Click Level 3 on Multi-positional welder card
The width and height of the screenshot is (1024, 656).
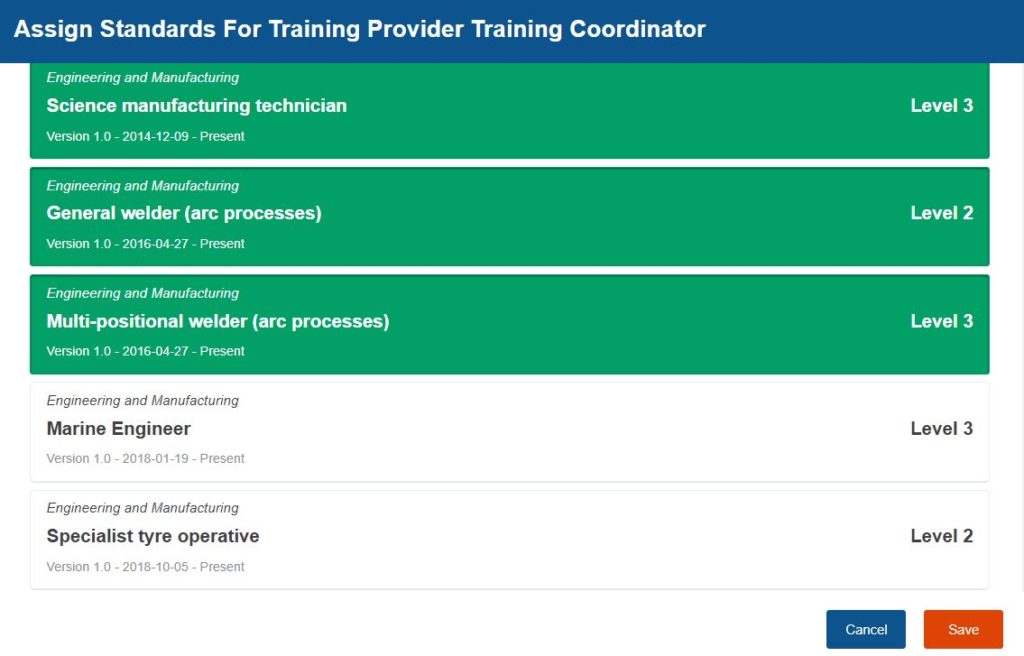941,321
